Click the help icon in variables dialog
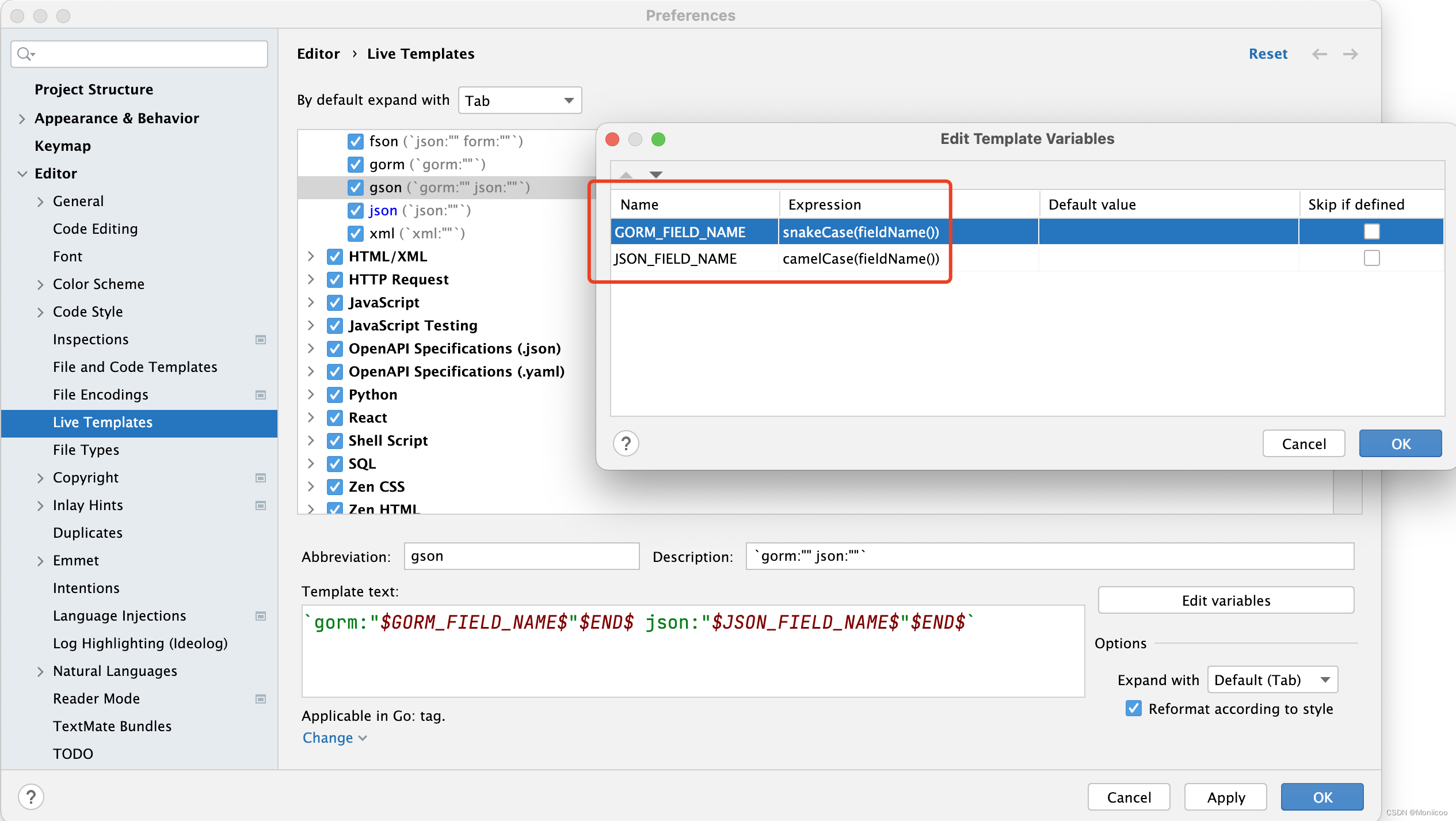The height and width of the screenshot is (821, 1456). (626, 443)
